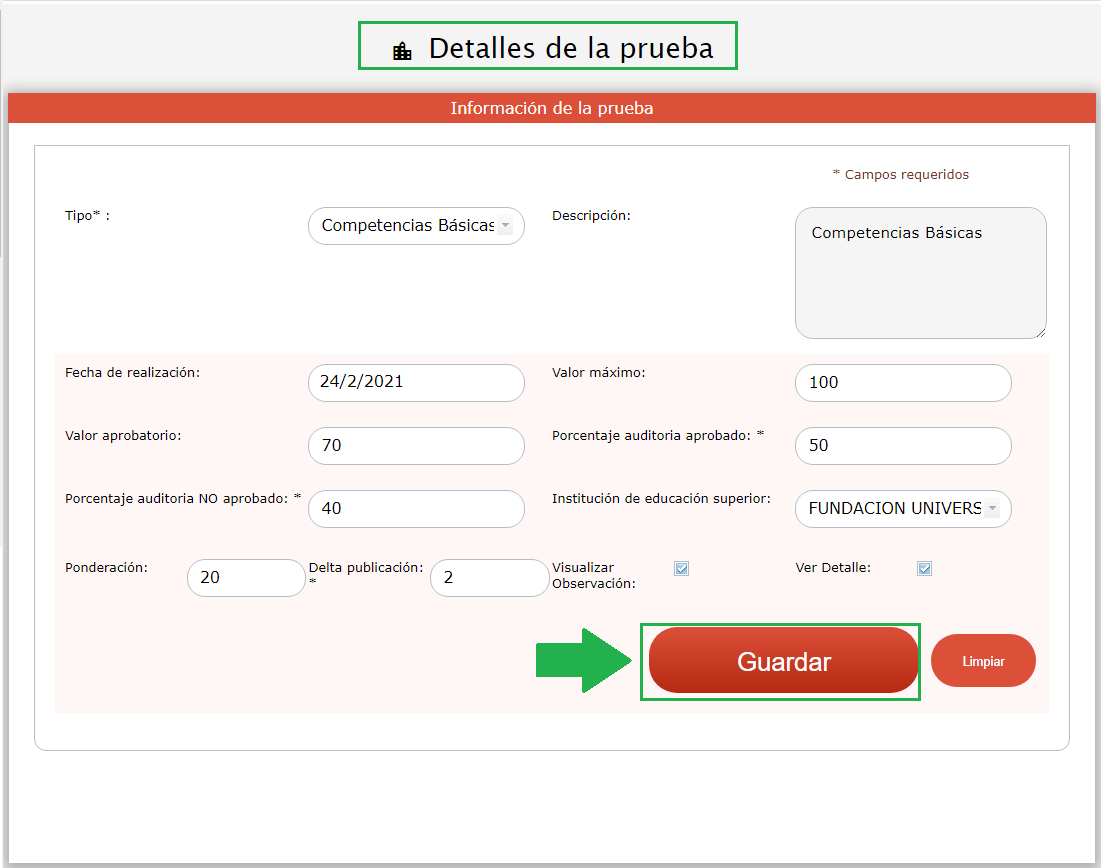
Task: Focus the Ponderación input box
Action: (x=246, y=577)
